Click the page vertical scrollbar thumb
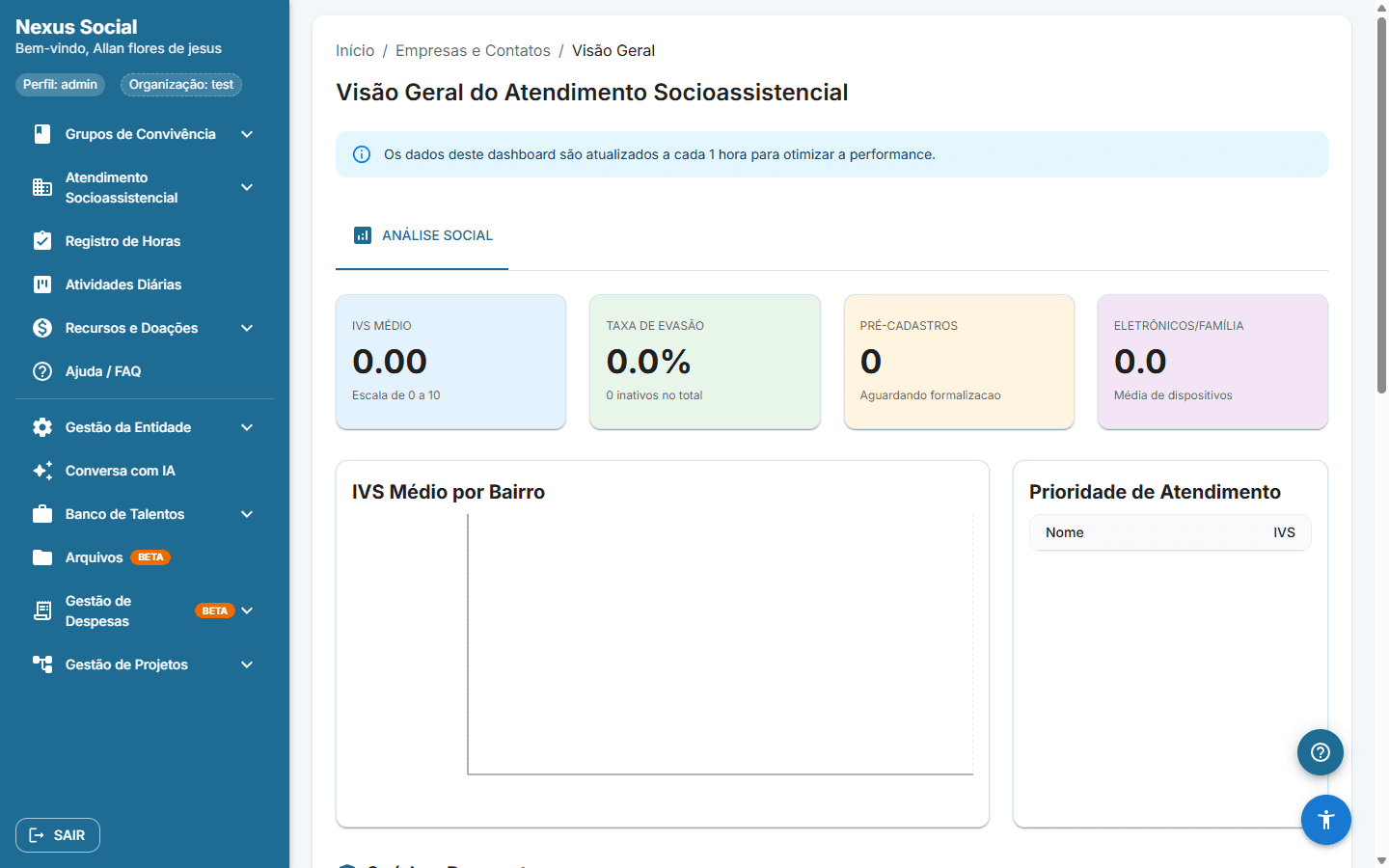Viewport: 1389px width, 868px height. [1381, 204]
